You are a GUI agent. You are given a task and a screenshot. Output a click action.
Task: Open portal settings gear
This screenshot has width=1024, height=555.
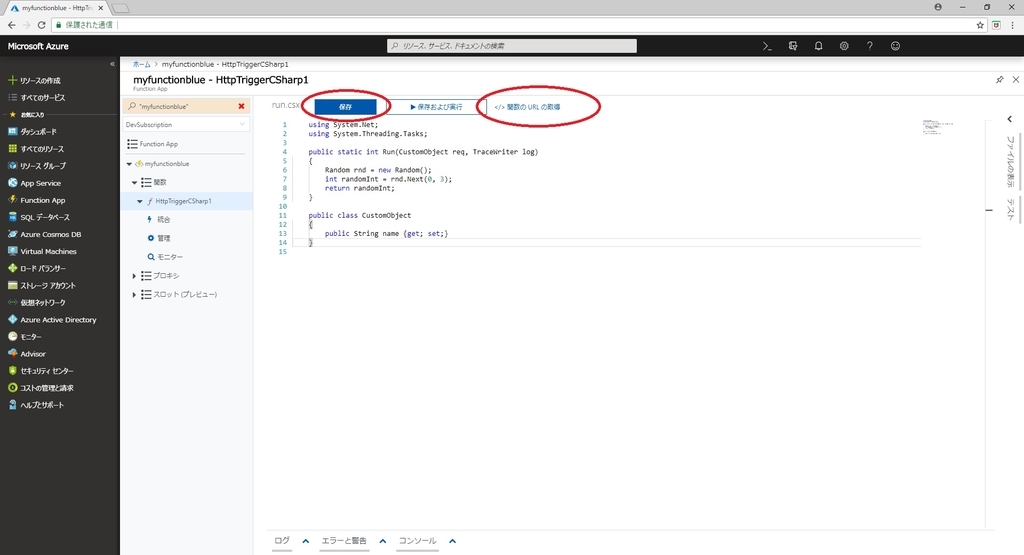[x=844, y=46]
